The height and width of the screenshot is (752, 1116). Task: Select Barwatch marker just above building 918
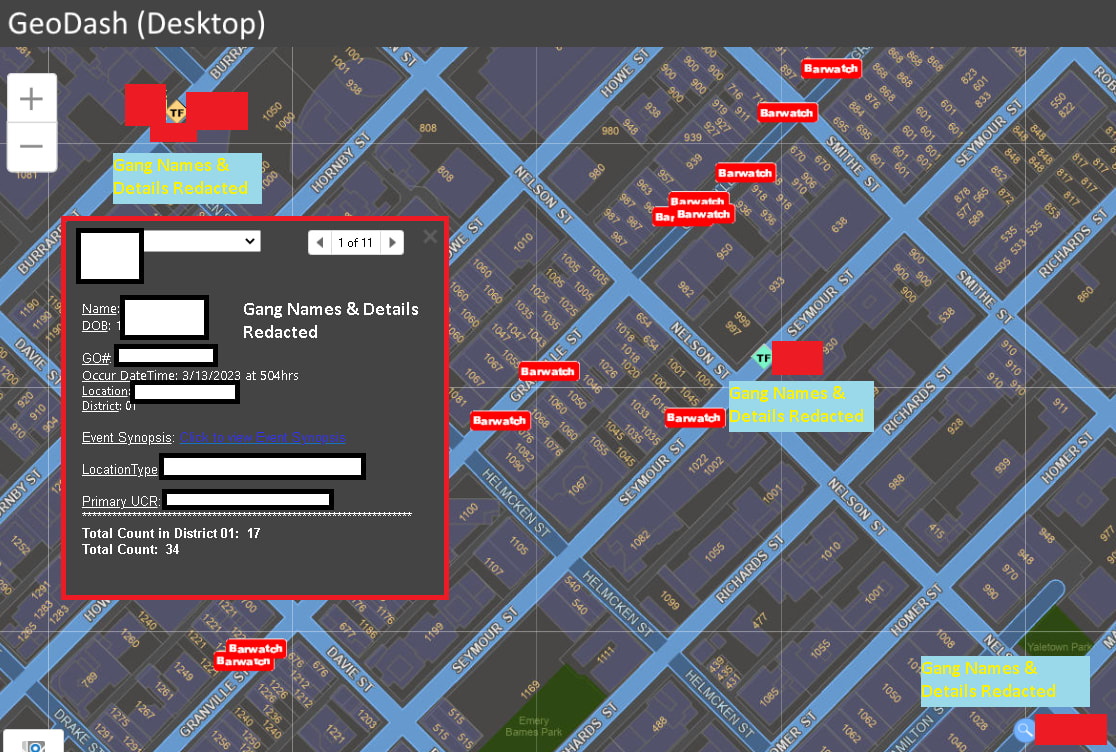click(744, 173)
